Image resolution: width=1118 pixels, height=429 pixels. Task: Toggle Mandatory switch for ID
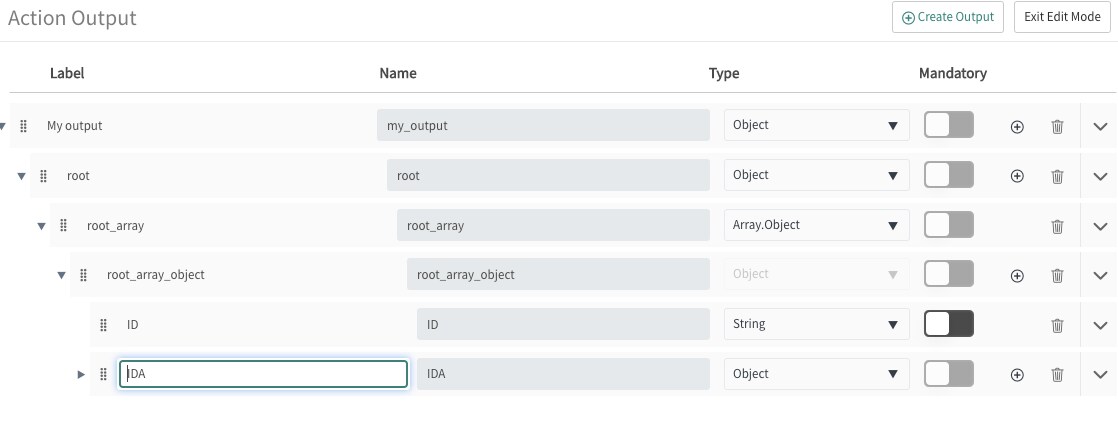coord(949,324)
